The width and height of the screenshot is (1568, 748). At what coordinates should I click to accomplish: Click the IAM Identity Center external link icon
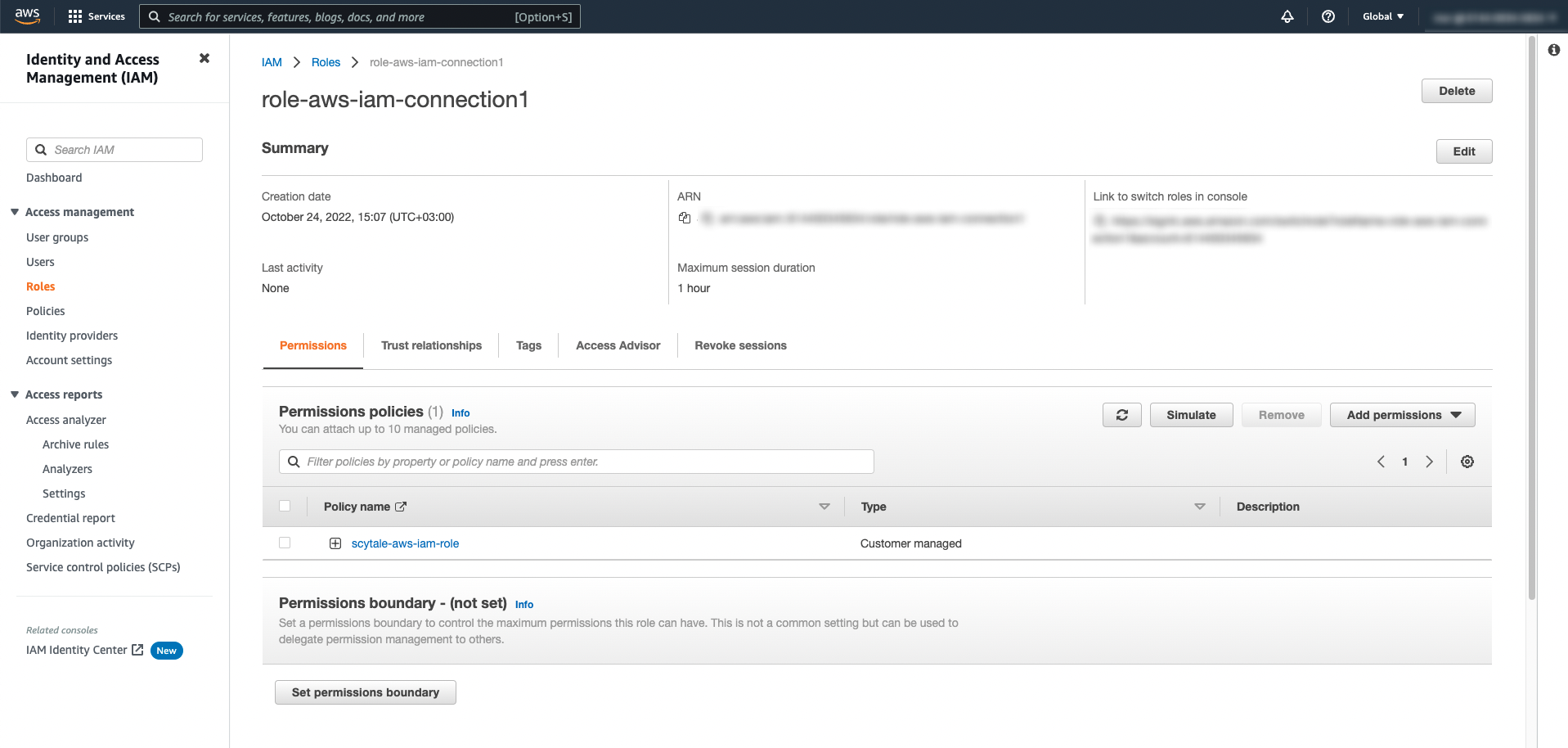(137, 650)
